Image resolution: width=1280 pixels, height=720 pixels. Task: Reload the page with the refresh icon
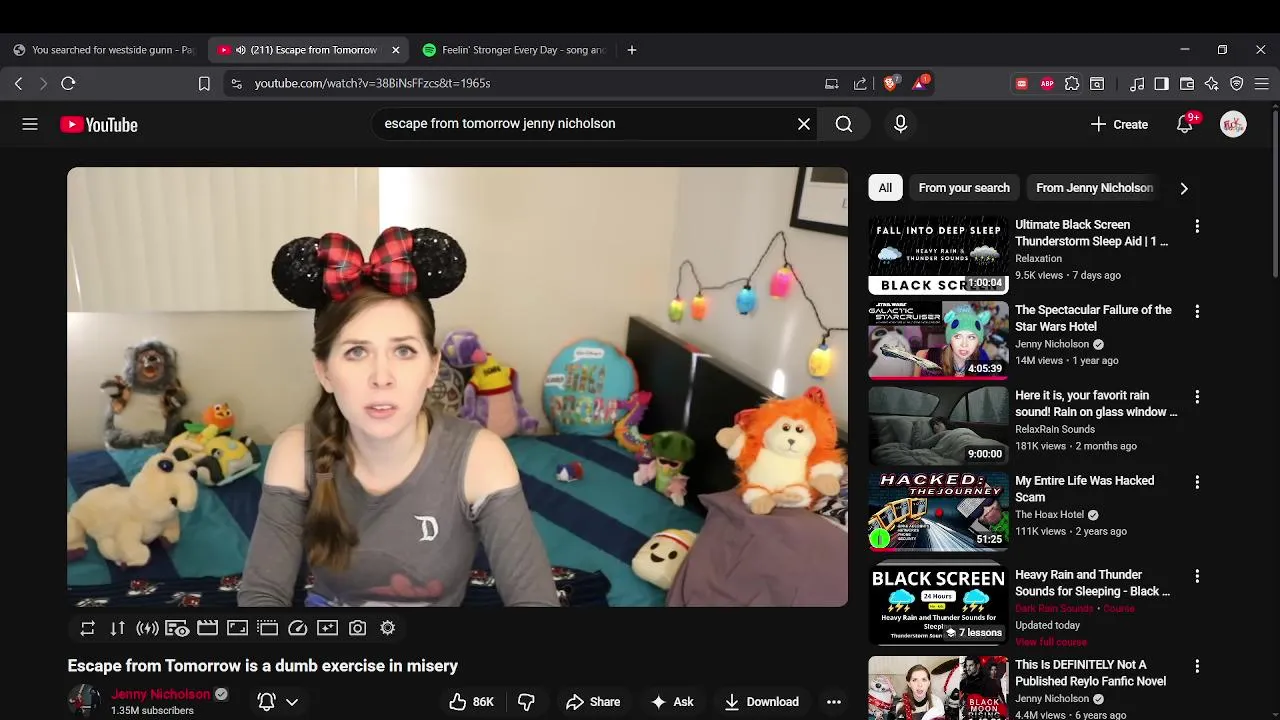(x=68, y=84)
